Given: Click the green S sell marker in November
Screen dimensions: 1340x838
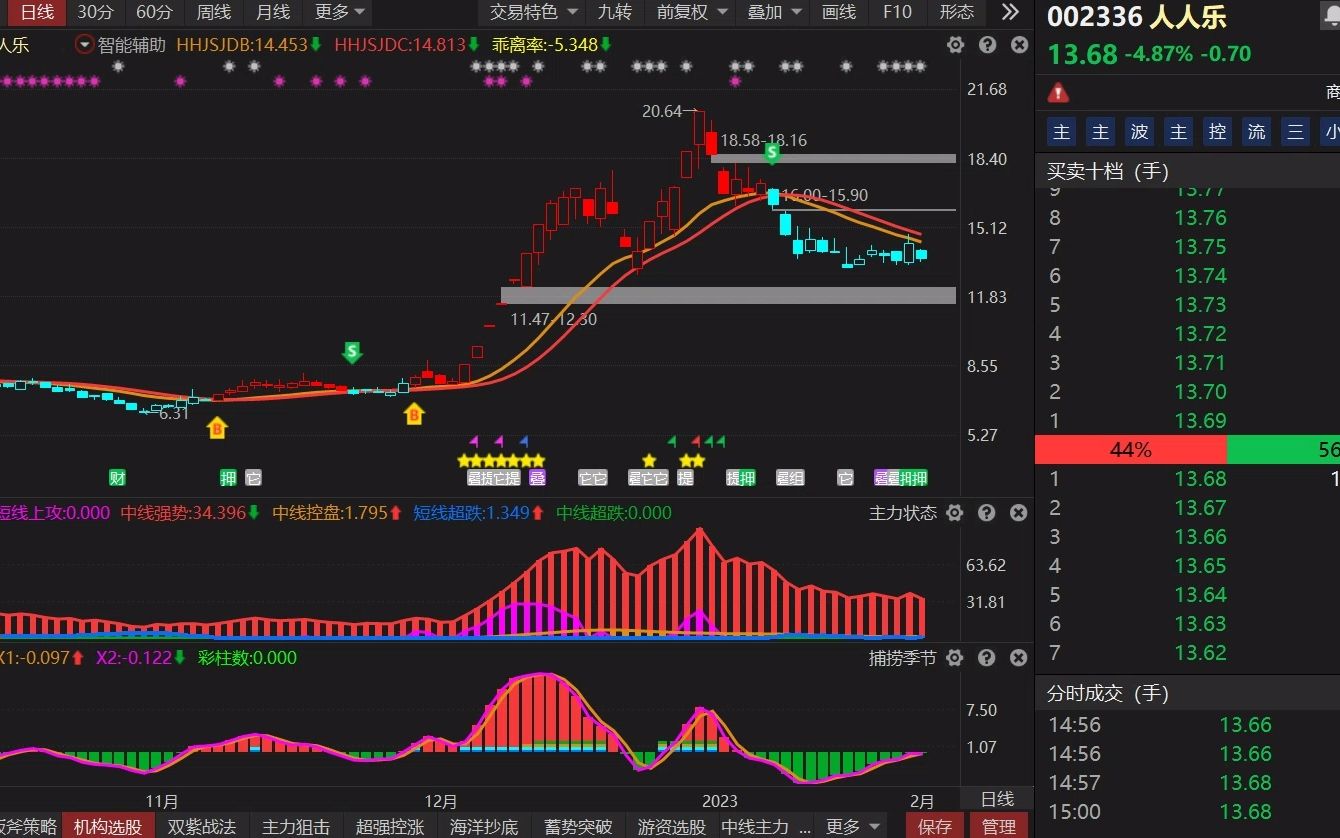Looking at the screenshot, I should coord(351,352).
